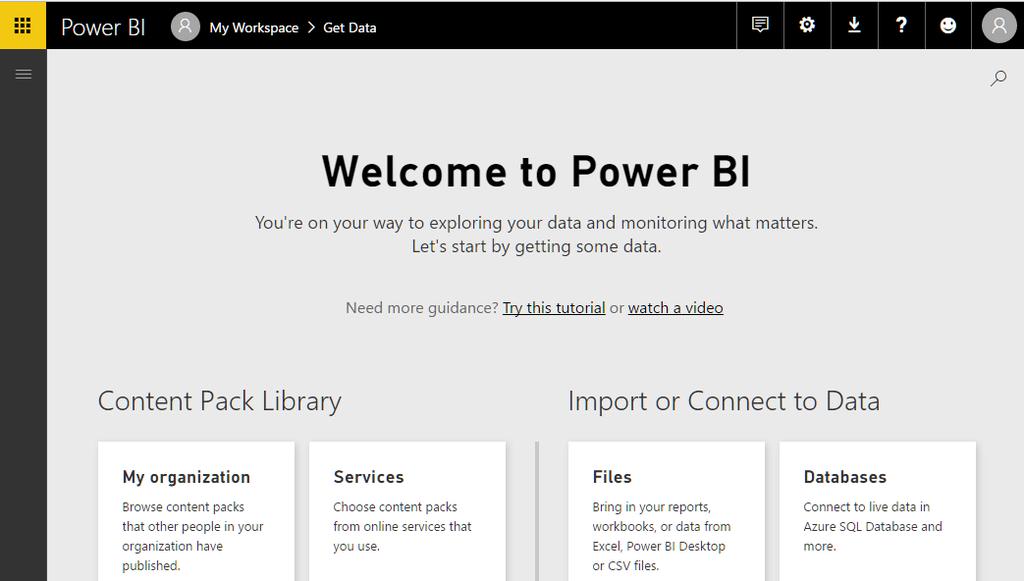Click the workspace avatar beside My Workspace

coord(185,27)
